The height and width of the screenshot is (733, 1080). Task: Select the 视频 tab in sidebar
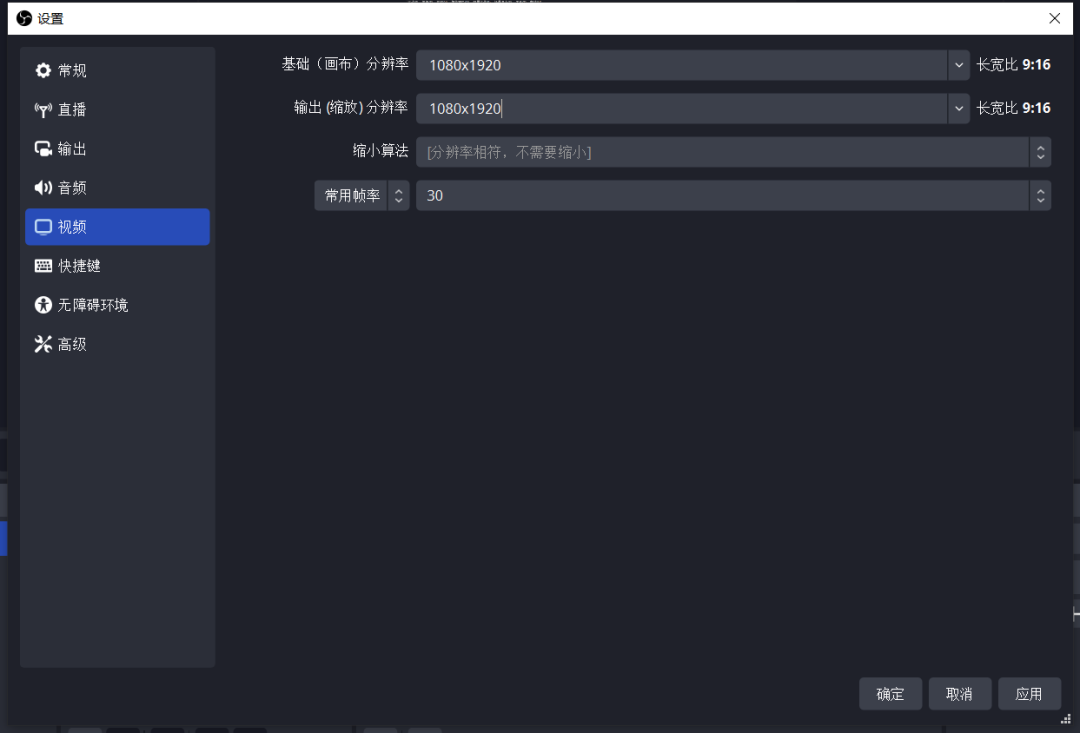tap(117, 227)
